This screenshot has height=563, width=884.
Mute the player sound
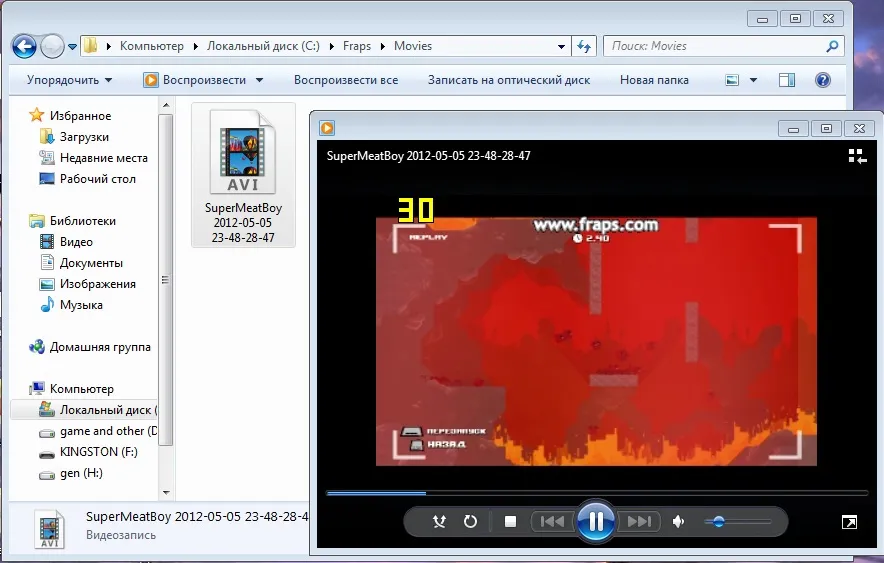(679, 521)
